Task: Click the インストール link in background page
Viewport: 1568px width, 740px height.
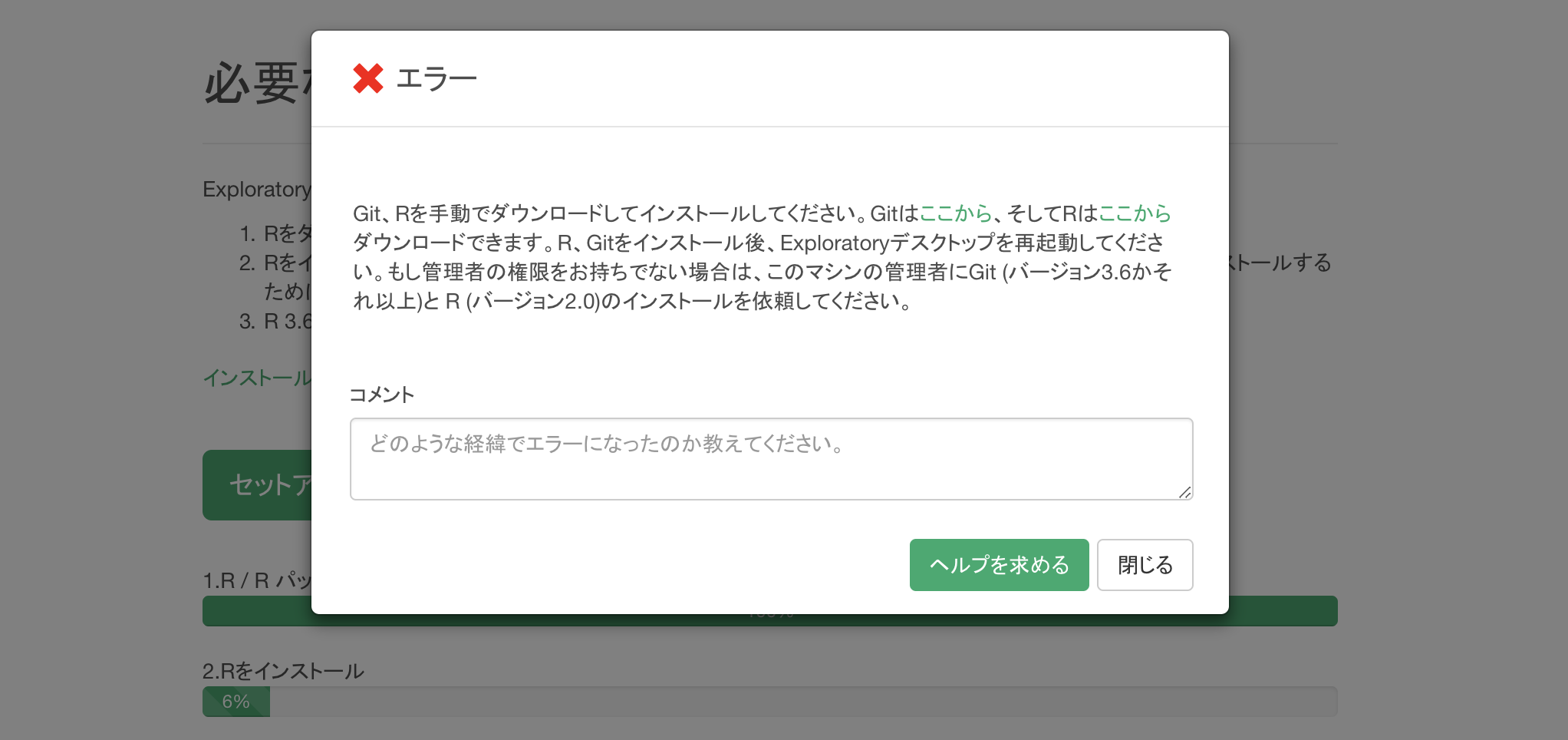Action: 257,378
